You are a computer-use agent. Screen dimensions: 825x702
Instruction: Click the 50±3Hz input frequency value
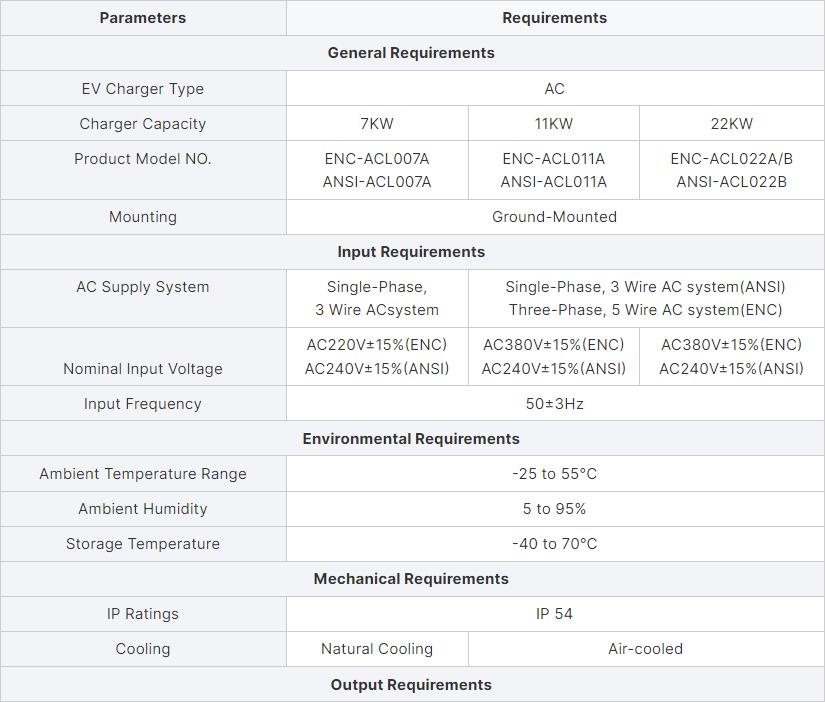[x=555, y=404]
